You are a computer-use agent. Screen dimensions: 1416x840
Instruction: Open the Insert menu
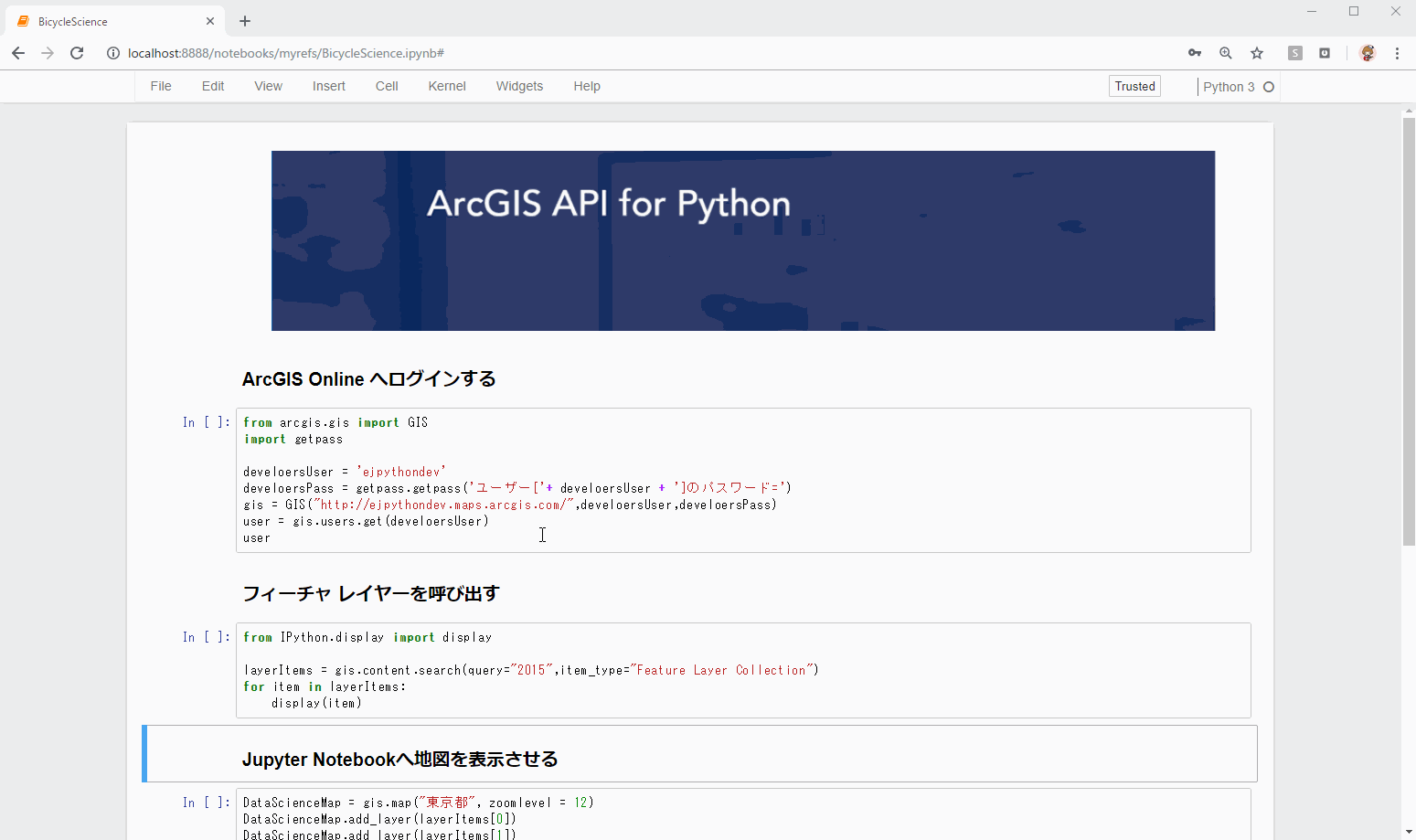click(x=329, y=86)
